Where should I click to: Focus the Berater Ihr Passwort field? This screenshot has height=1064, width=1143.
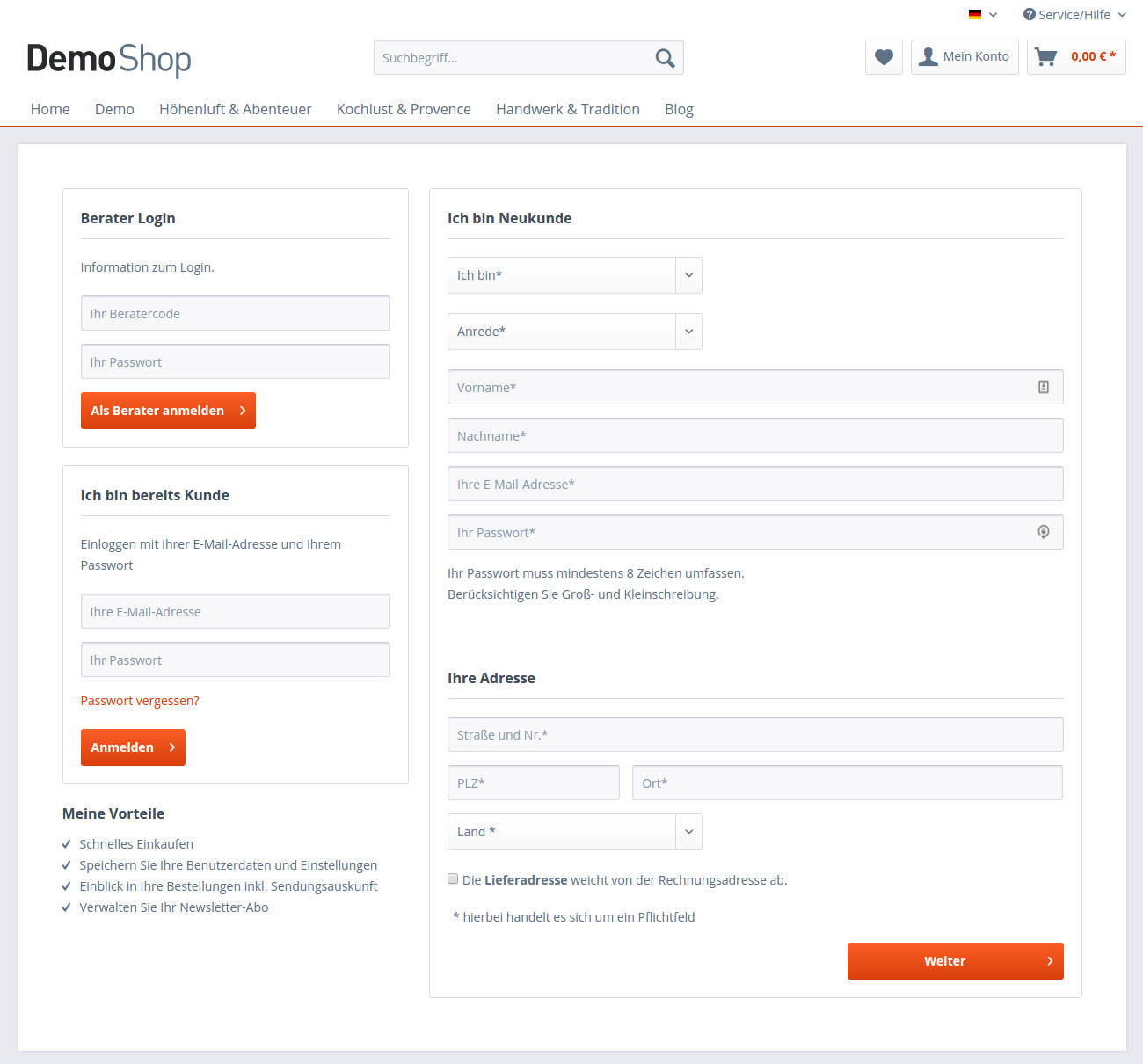point(236,361)
